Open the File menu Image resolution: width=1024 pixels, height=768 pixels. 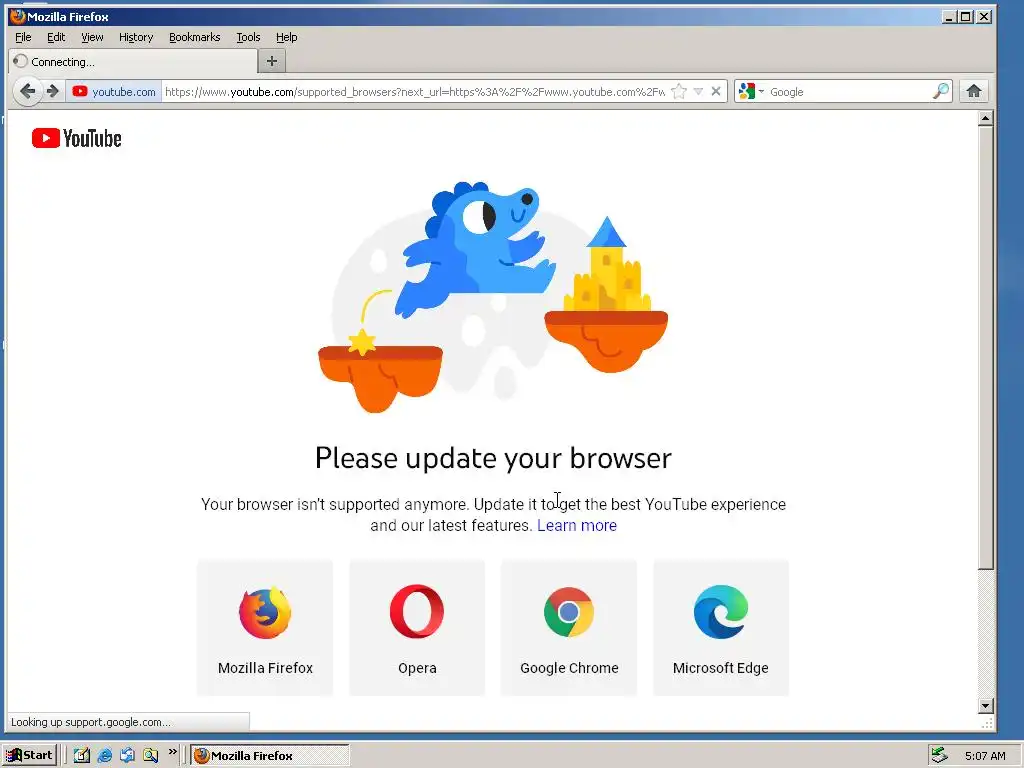23,37
